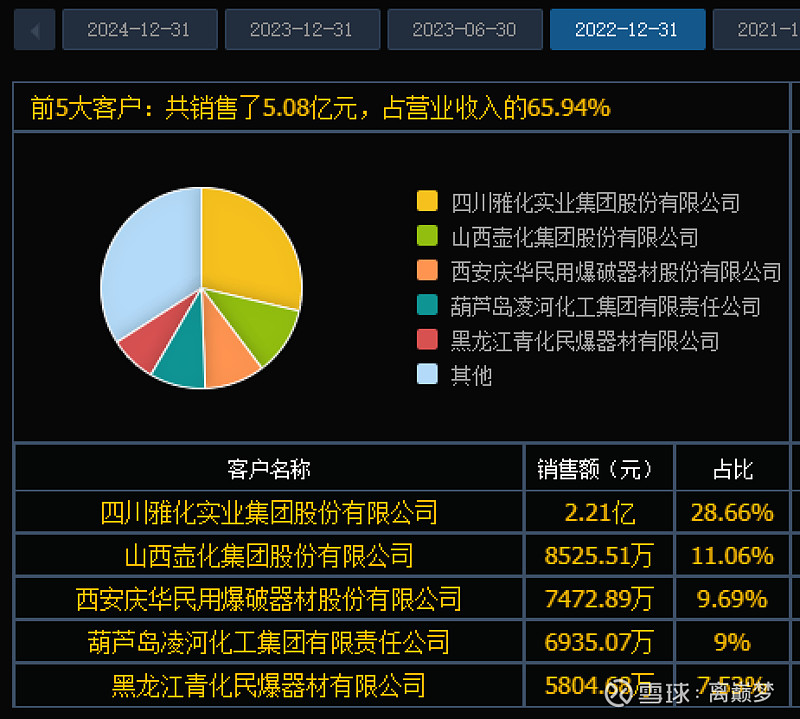This screenshot has width=800, height=719.
Task: Click the 8525.51万 sales value
Action: pyautogui.click(x=599, y=556)
